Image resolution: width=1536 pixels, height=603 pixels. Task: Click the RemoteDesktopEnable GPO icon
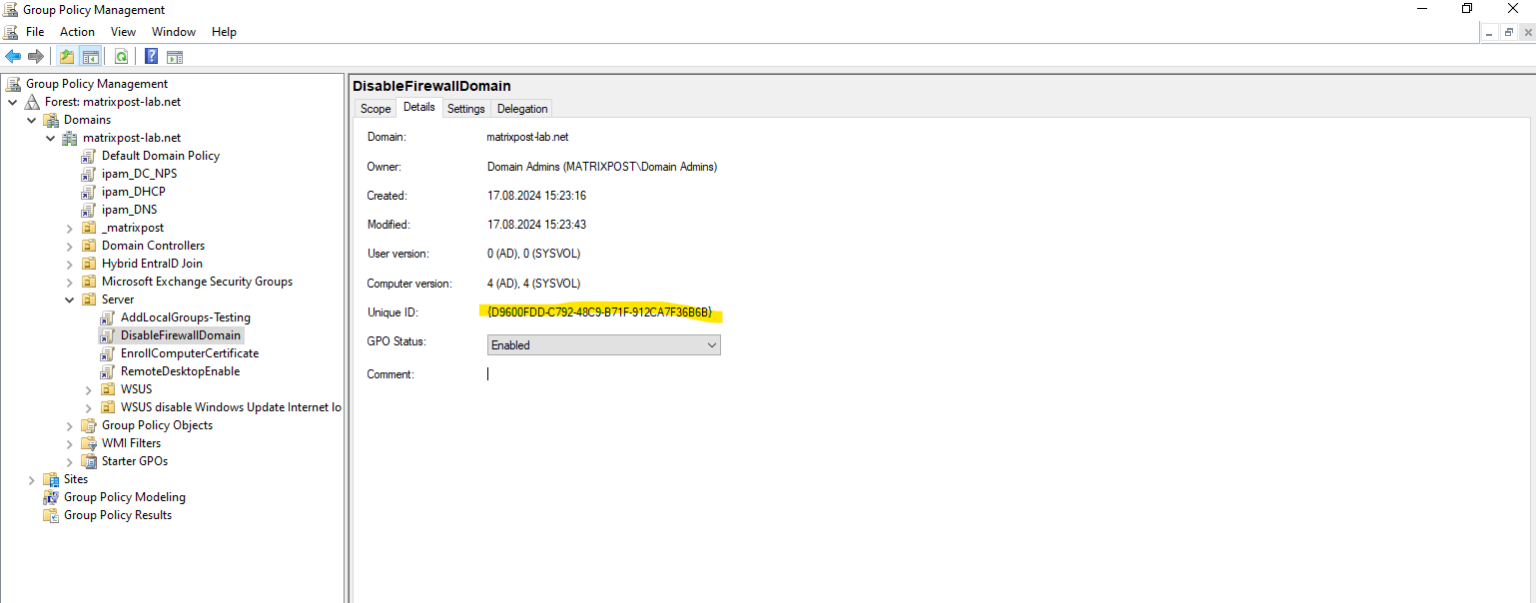pyautogui.click(x=108, y=372)
